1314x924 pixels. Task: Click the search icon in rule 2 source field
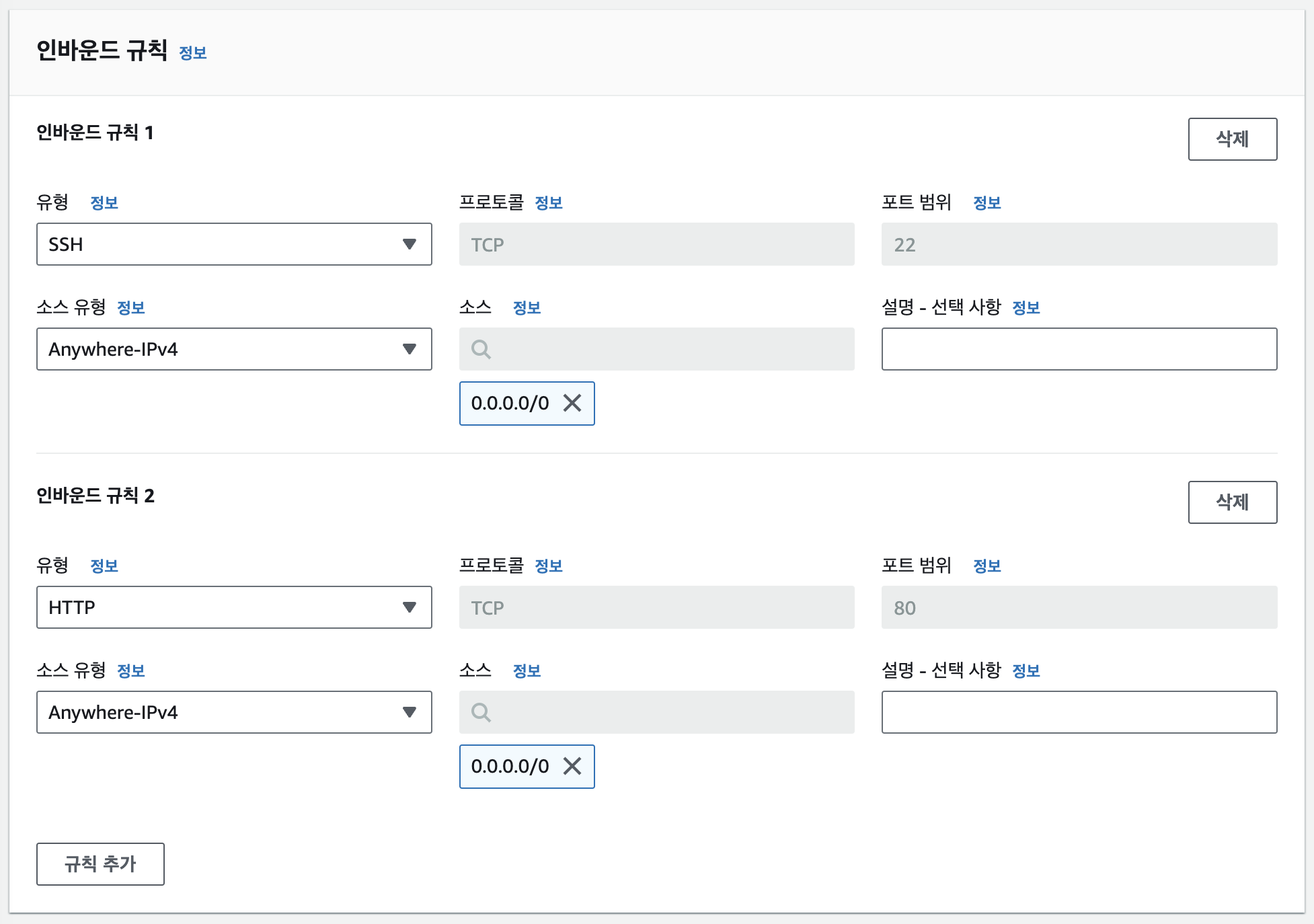(481, 712)
